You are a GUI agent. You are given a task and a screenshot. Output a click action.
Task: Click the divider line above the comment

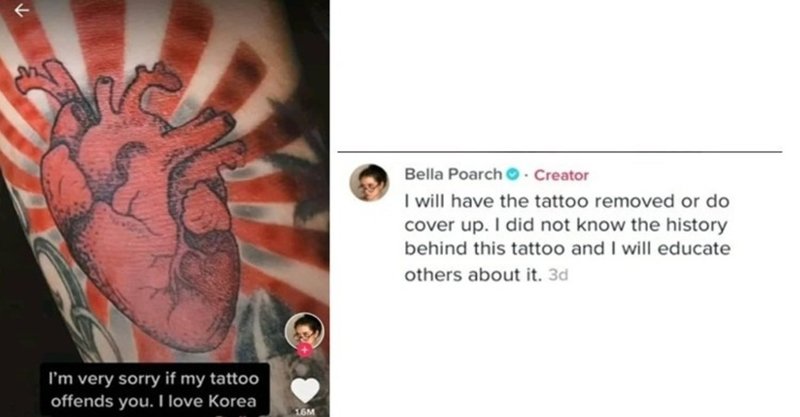(x=560, y=152)
